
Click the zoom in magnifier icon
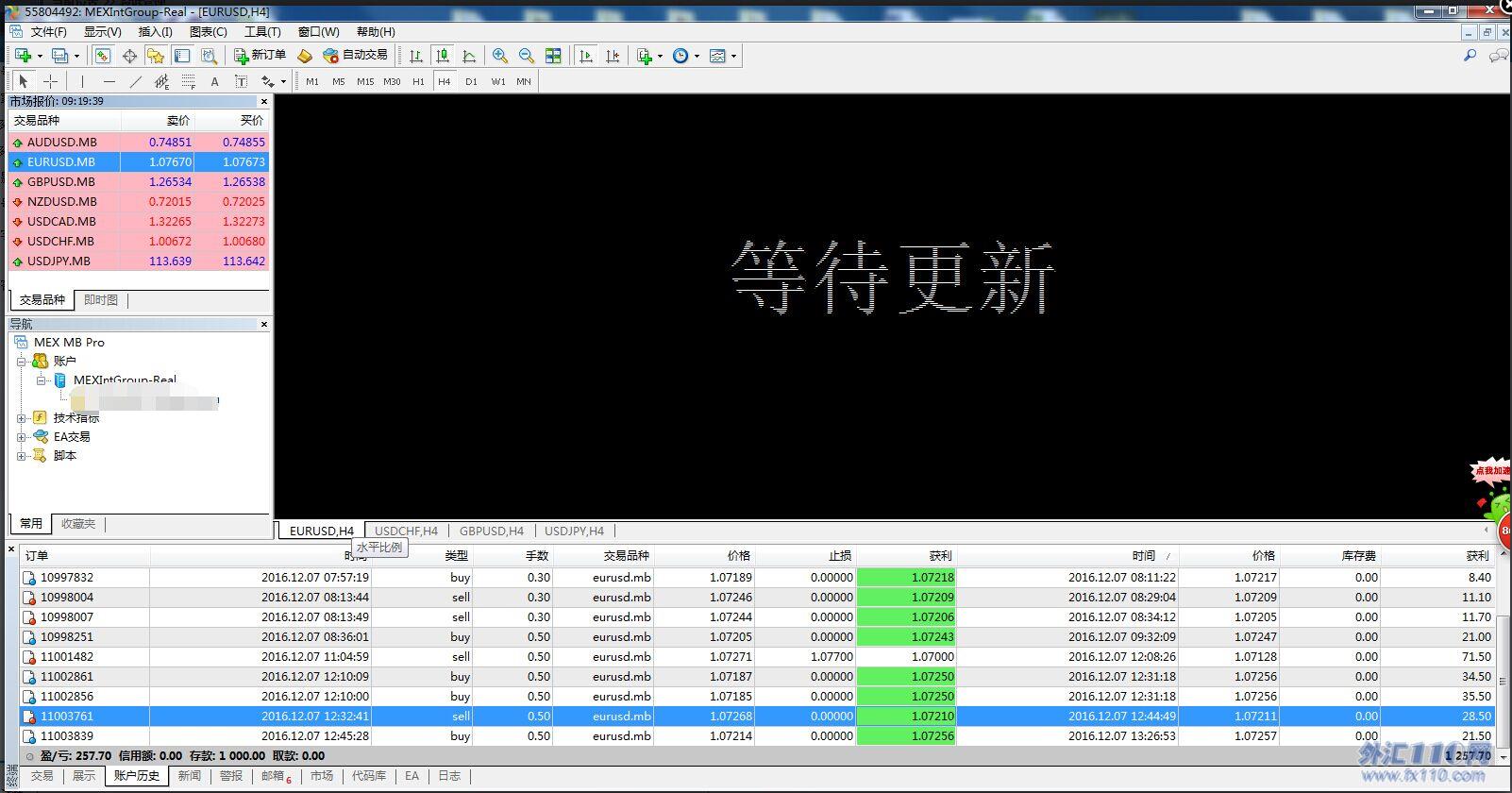[500, 56]
